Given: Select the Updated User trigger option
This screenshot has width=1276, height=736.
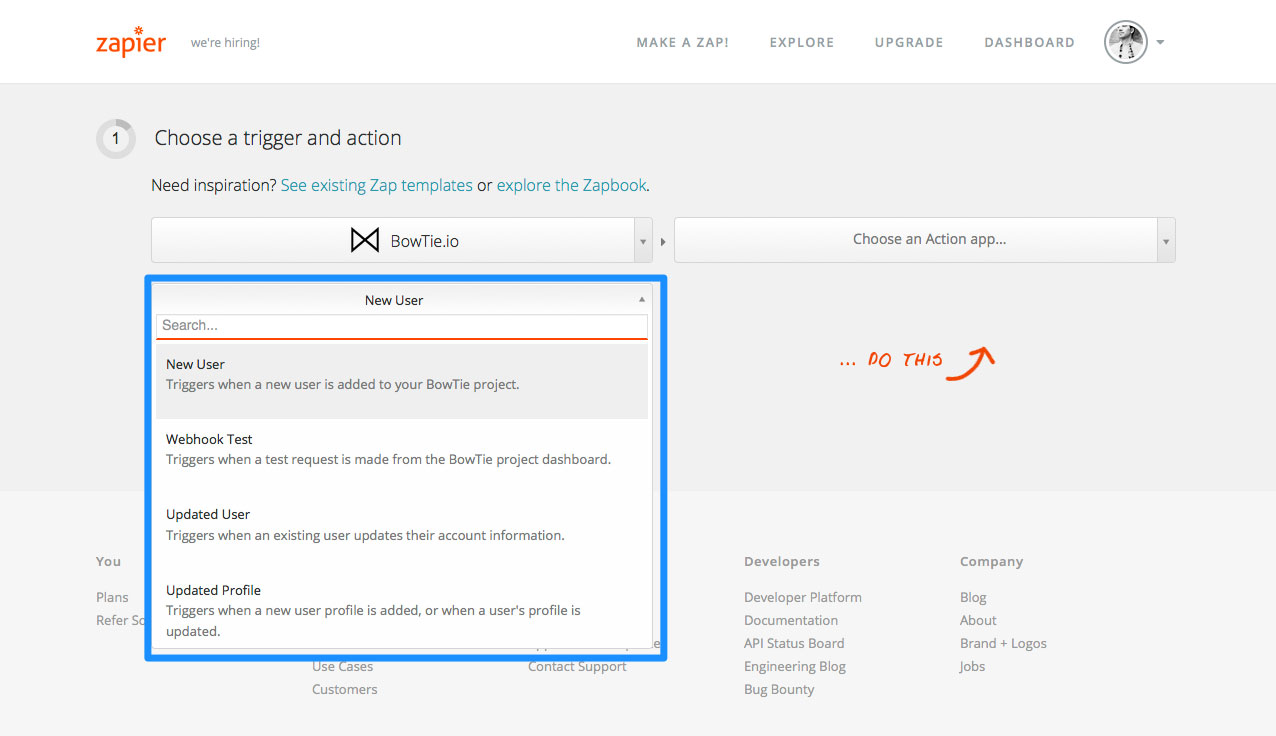Looking at the screenshot, I should pyautogui.click(x=402, y=531).
